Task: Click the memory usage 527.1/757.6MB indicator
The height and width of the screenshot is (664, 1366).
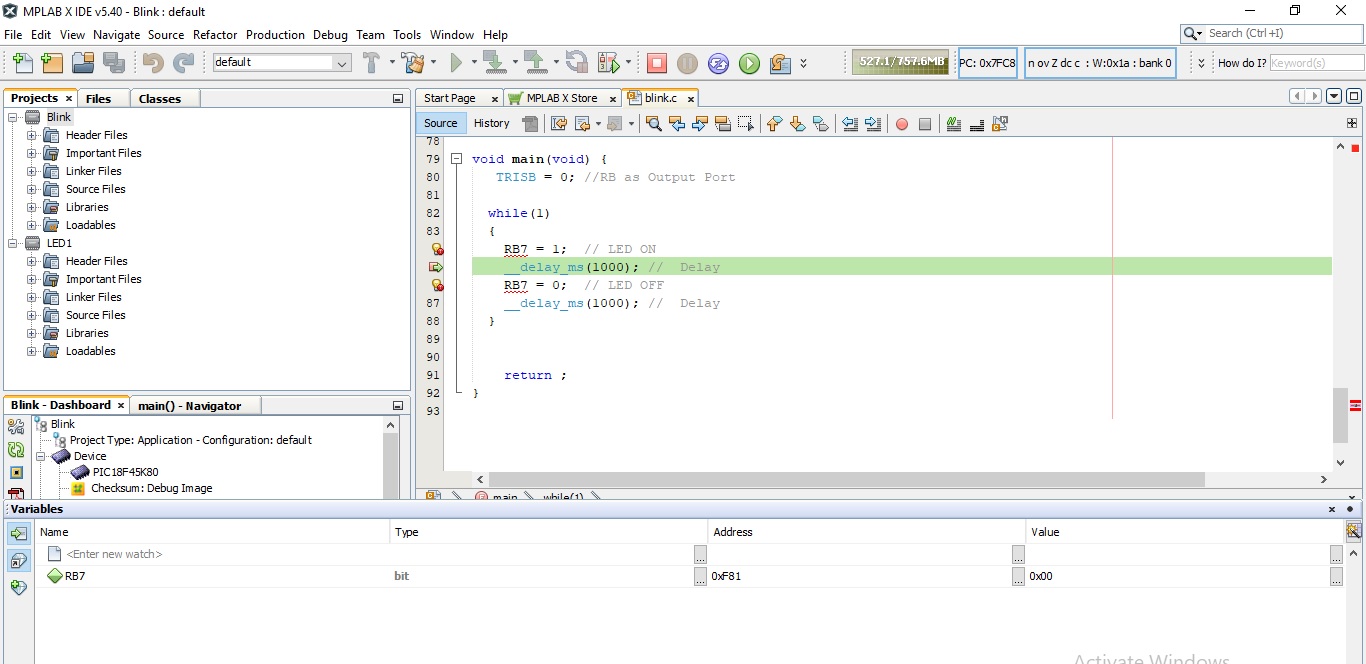Action: 902,62
